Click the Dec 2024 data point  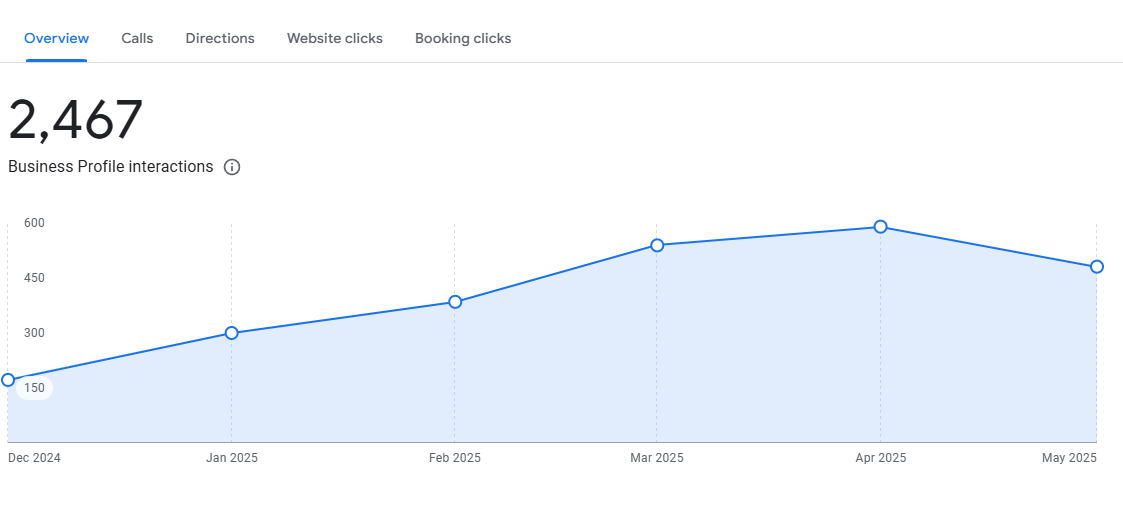tap(8, 380)
